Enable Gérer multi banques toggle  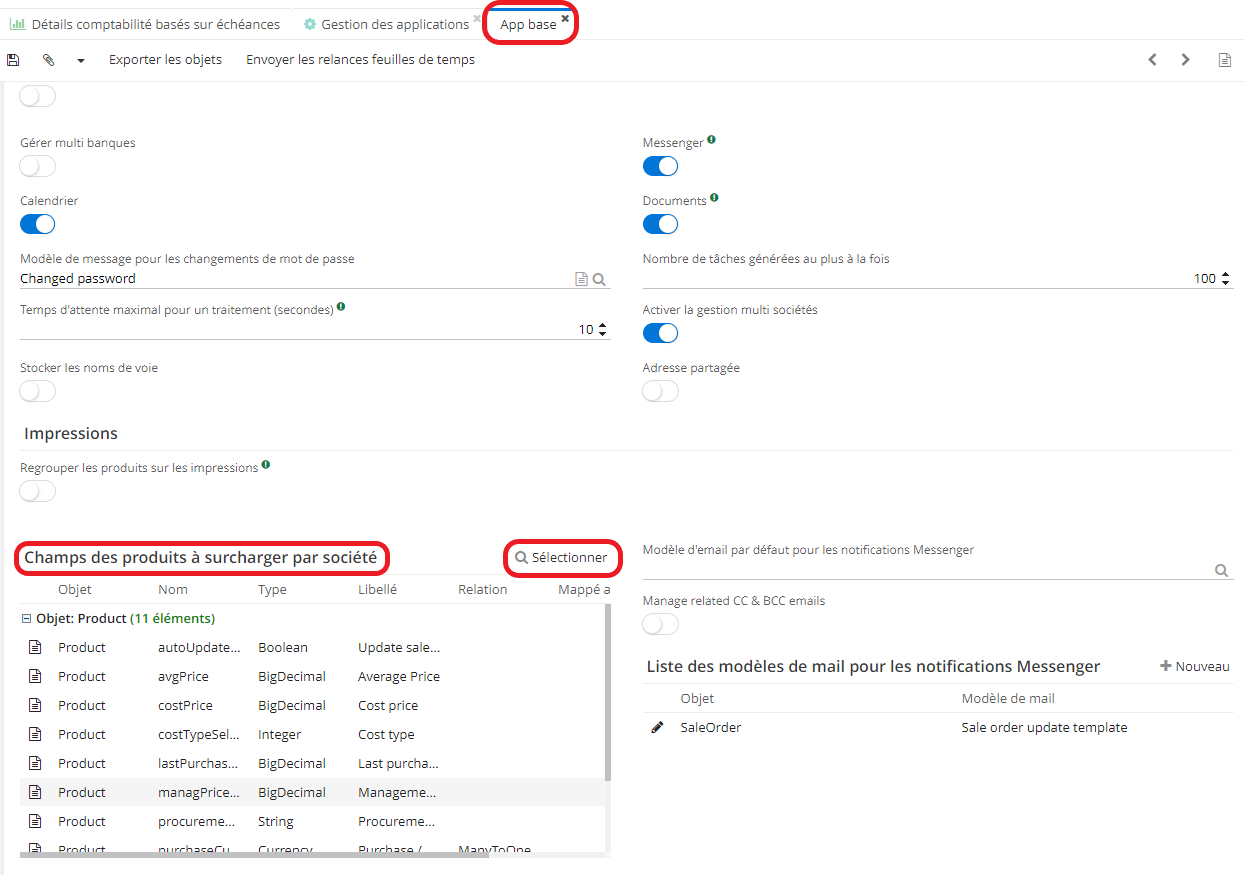tap(38, 166)
